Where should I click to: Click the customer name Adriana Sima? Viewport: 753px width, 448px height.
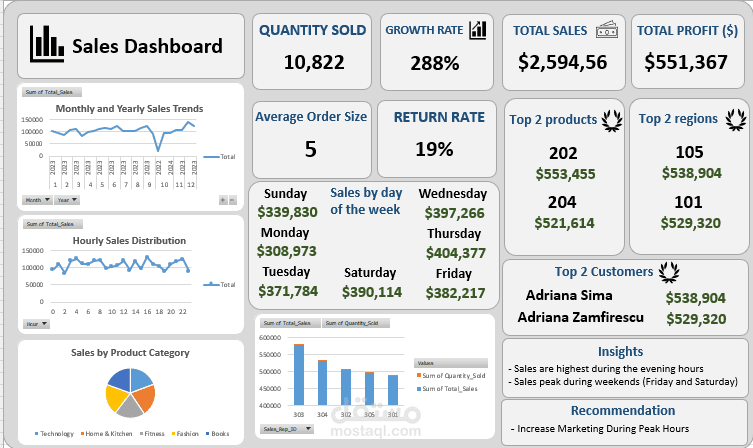[569, 295]
